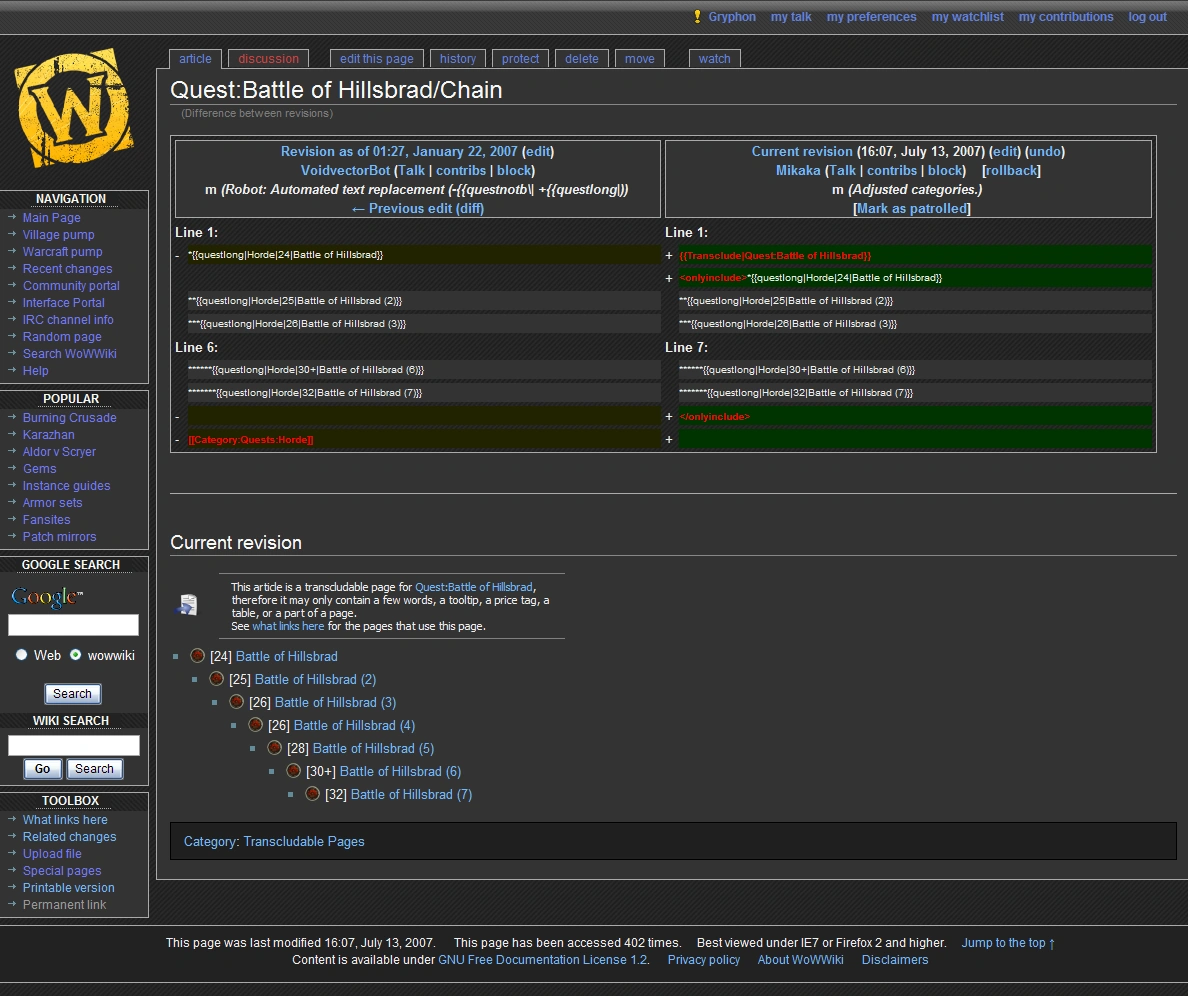Viewport: 1188px width, 996px height.
Task: Open the history tab
Action: pyautogui.click(x=458, y=59)
